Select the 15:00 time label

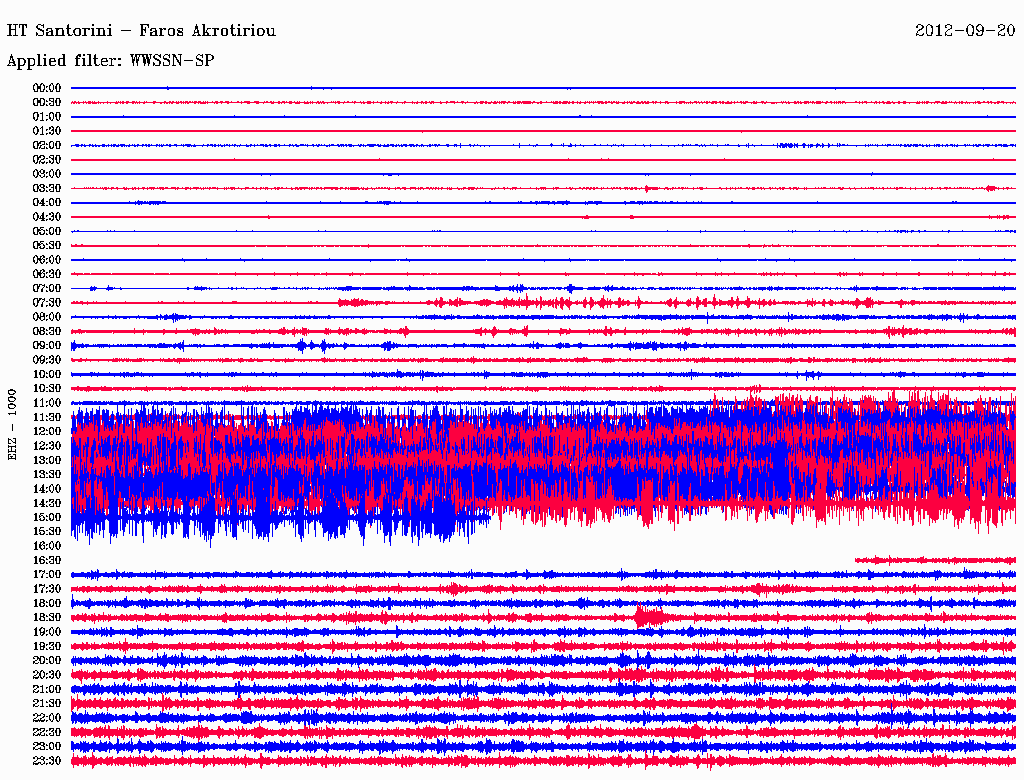47,518
